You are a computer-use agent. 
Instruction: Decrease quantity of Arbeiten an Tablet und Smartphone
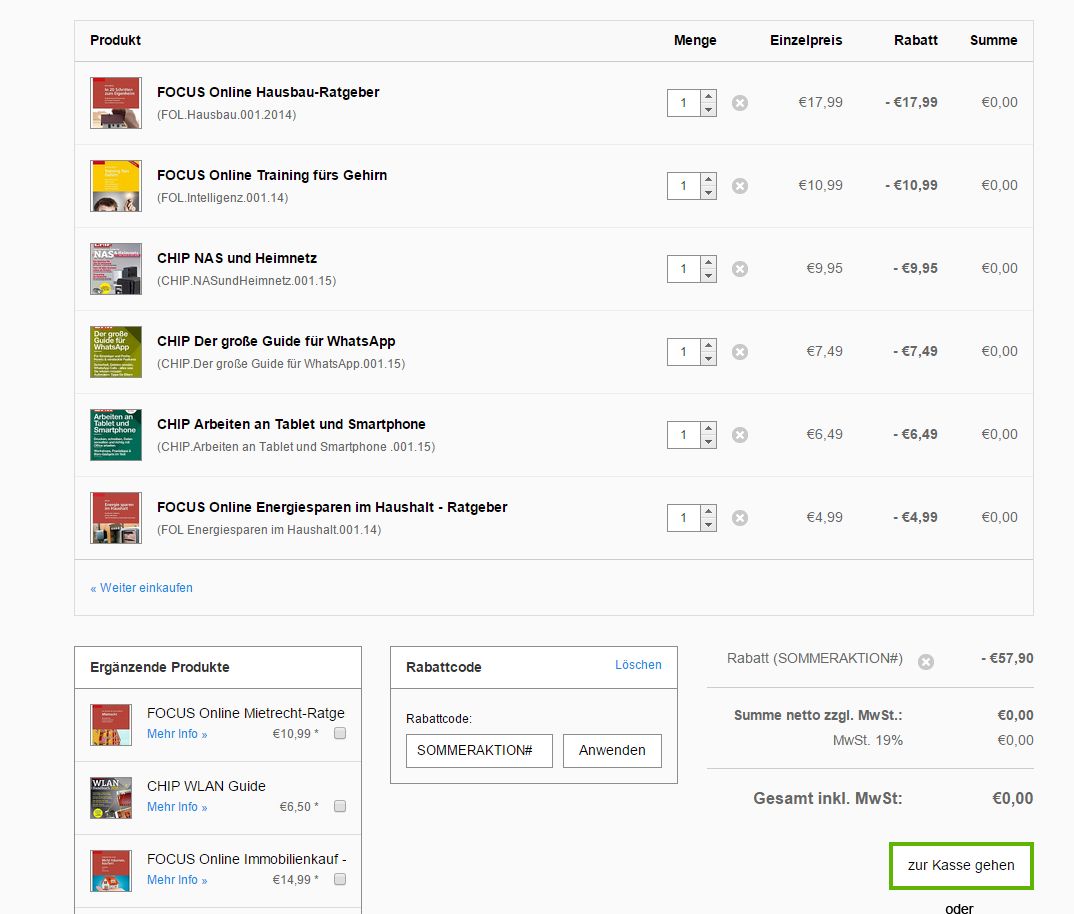708,441
